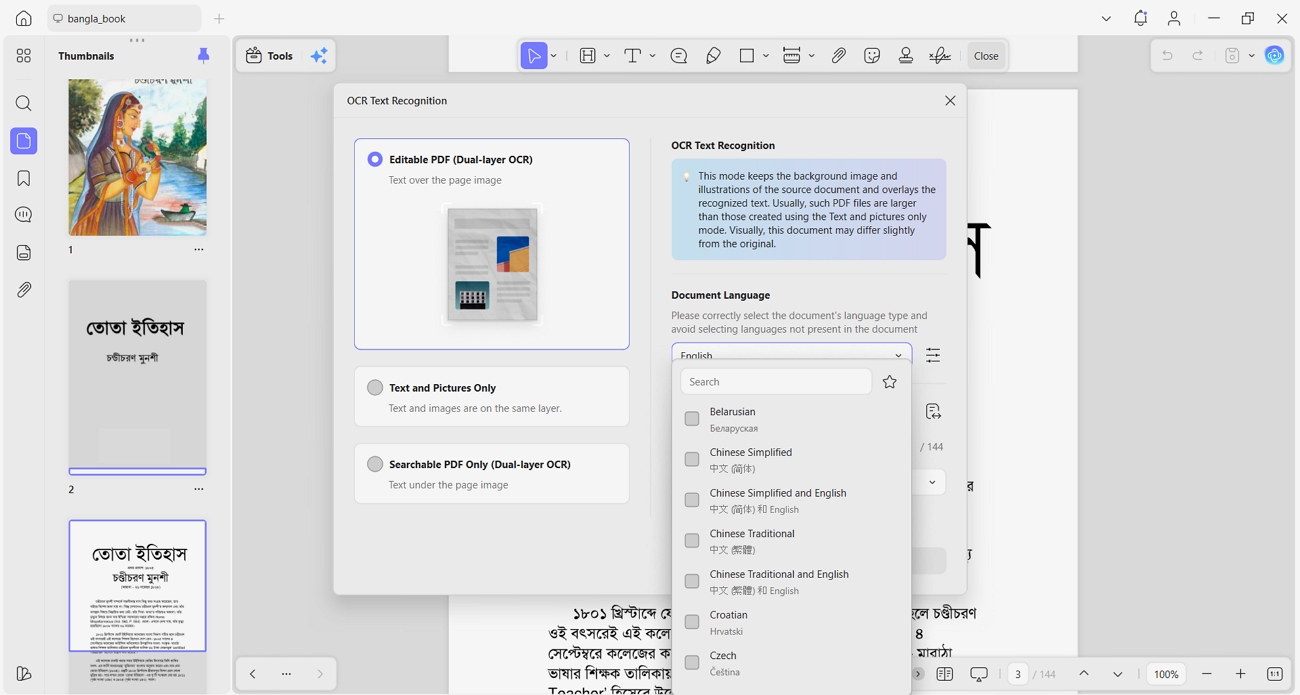Click the page range icon in dialog
Viewport: 1300px width, 695px height.
(933, 412)
